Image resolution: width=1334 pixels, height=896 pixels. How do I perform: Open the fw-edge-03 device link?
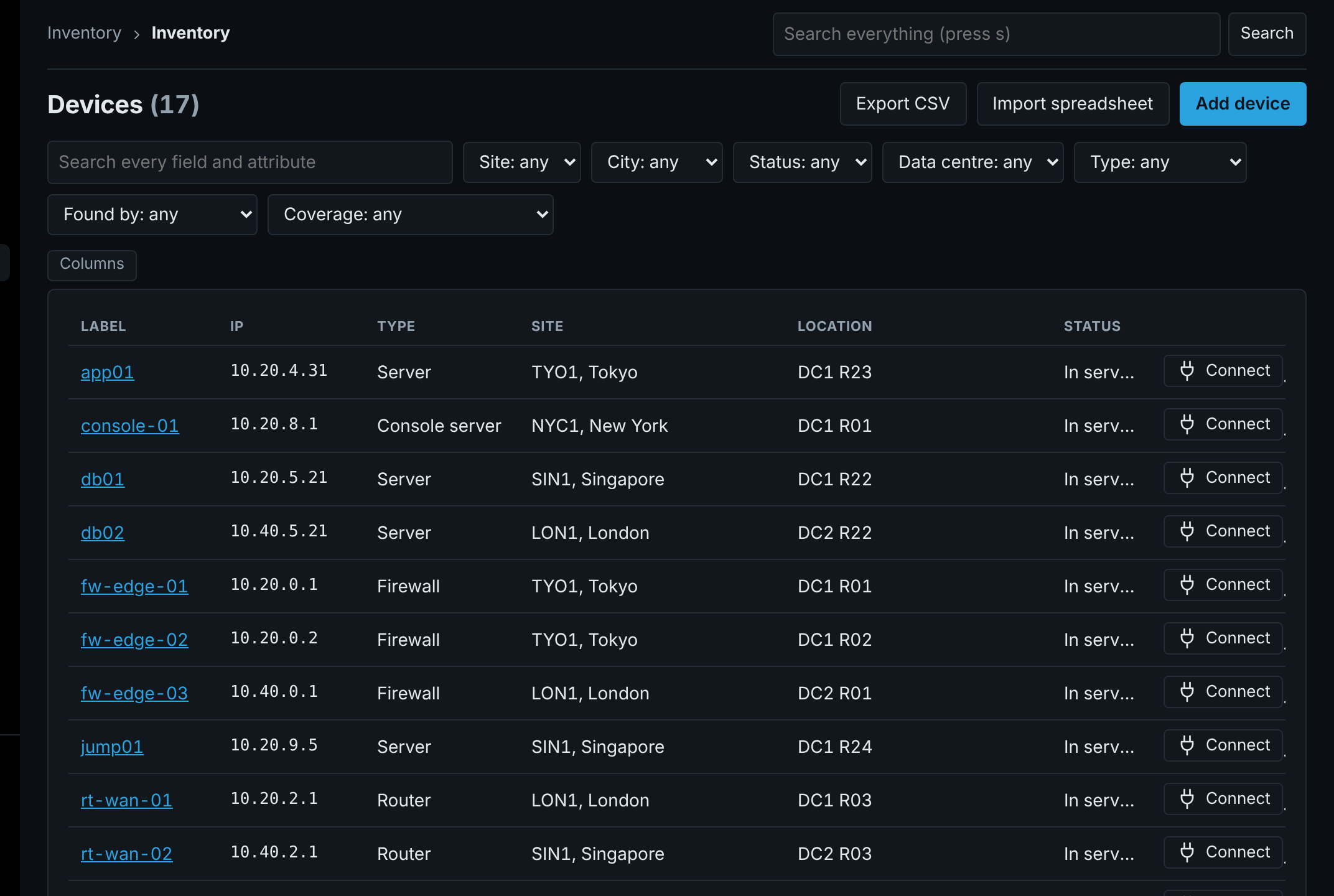(134, 693)
